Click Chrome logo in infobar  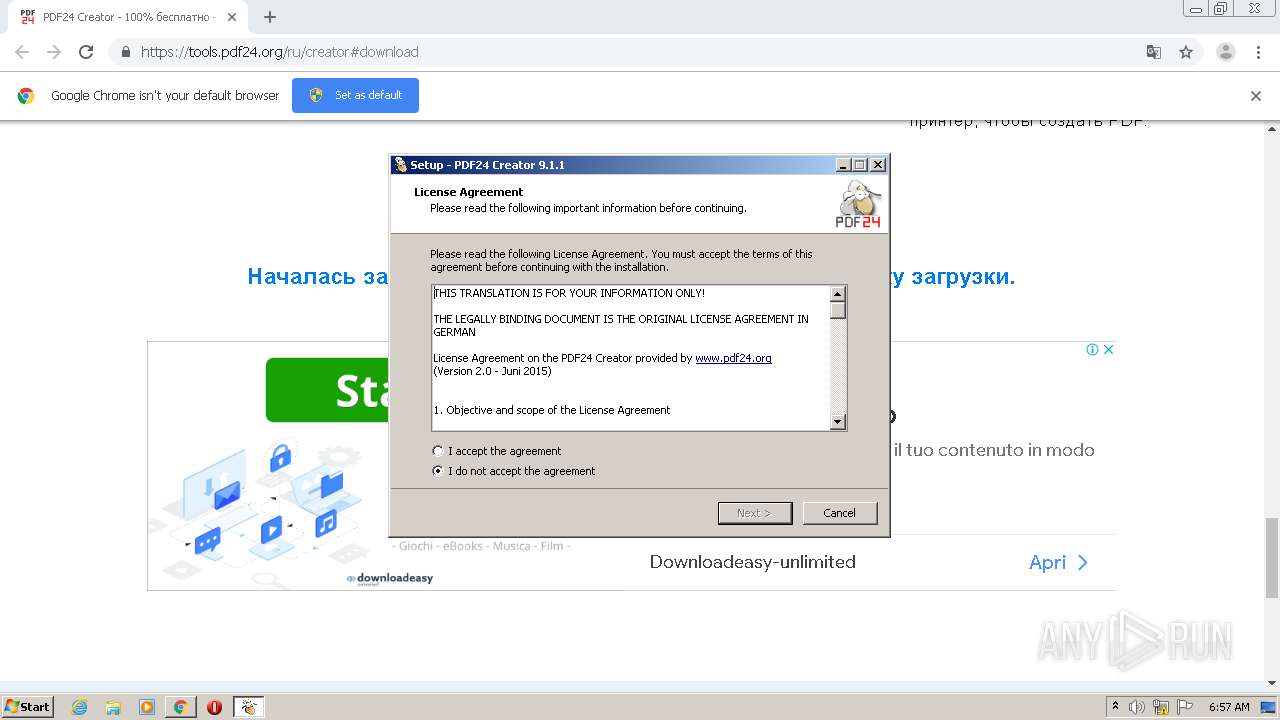[x=26, y=96]
